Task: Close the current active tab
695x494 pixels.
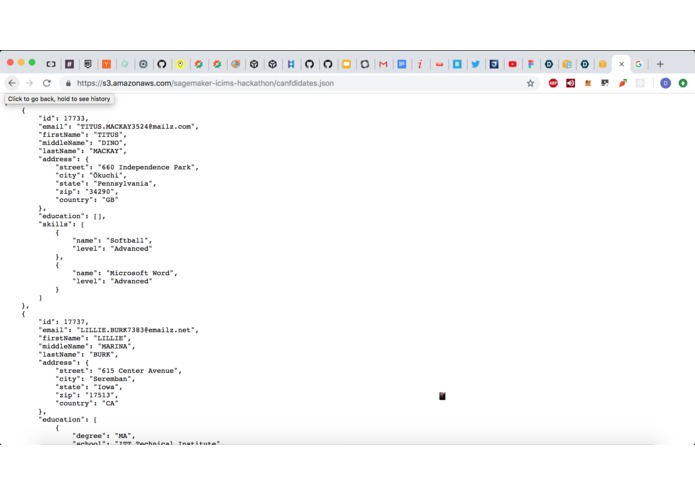Action: point(621,64)
